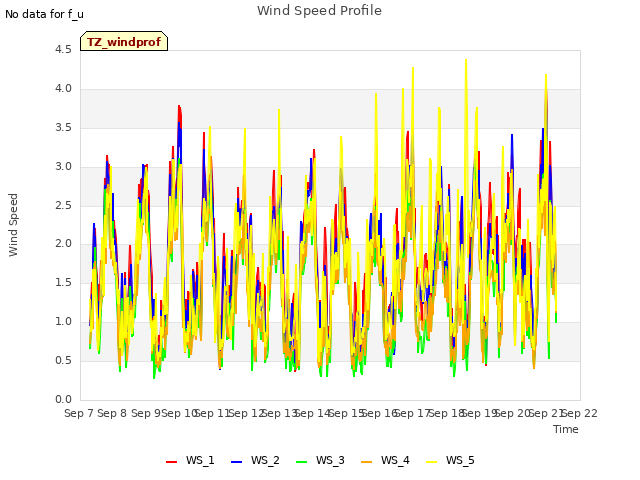Click the Wind Speed Profile chart title

320,11
